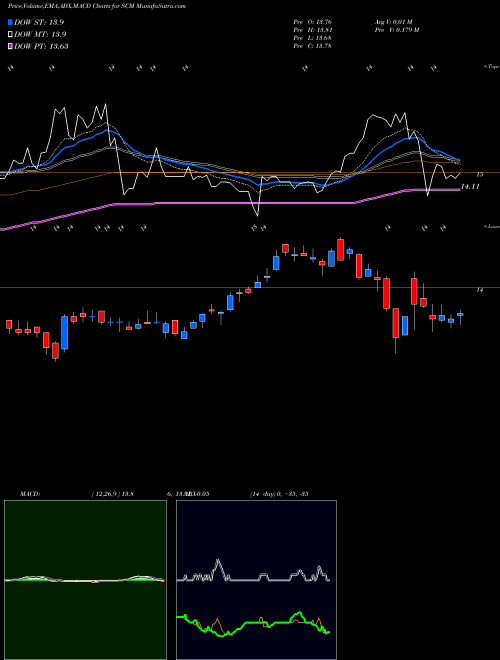Select the 'DOW PT: 13.63' legend text
This screenshot has width=500, height=660.
pyautogui.click(x=41, y=46)
